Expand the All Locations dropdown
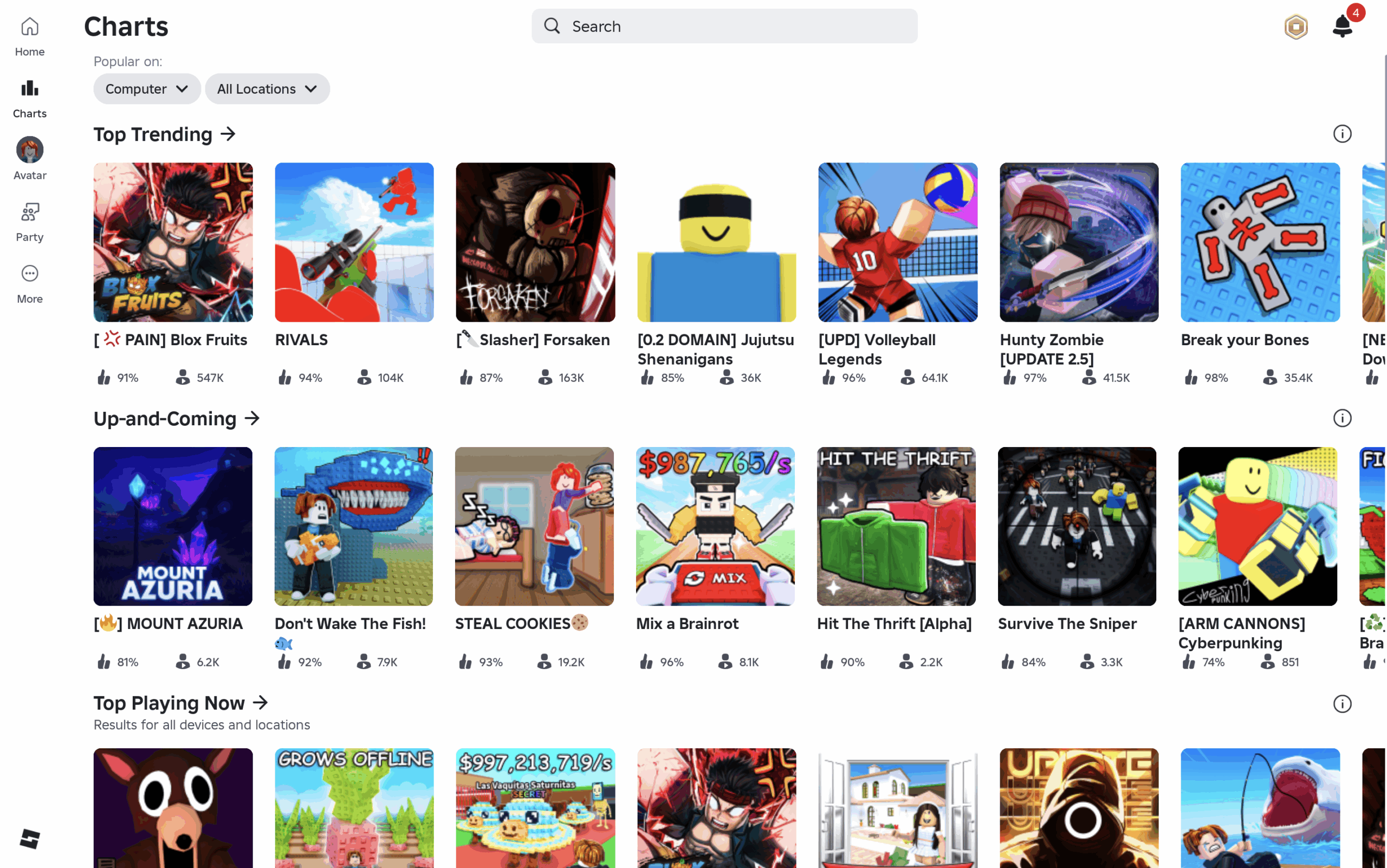Screen dimensions: 1387x868 pos(268,88)
